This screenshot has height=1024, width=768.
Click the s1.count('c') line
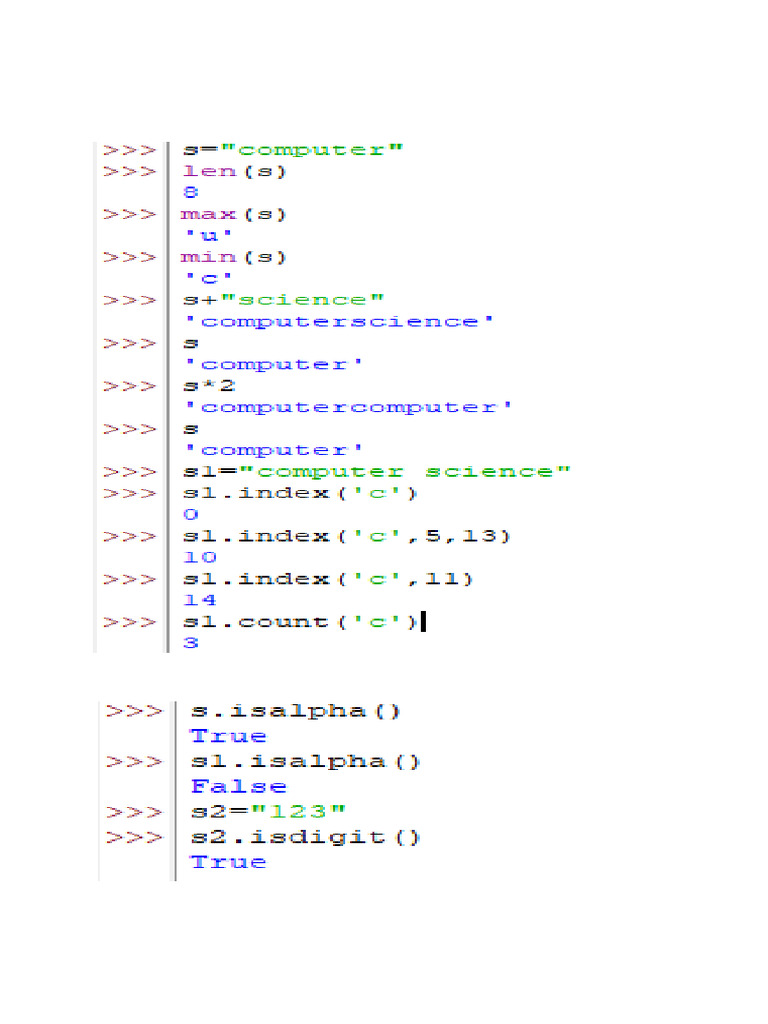tap(300, 622)
